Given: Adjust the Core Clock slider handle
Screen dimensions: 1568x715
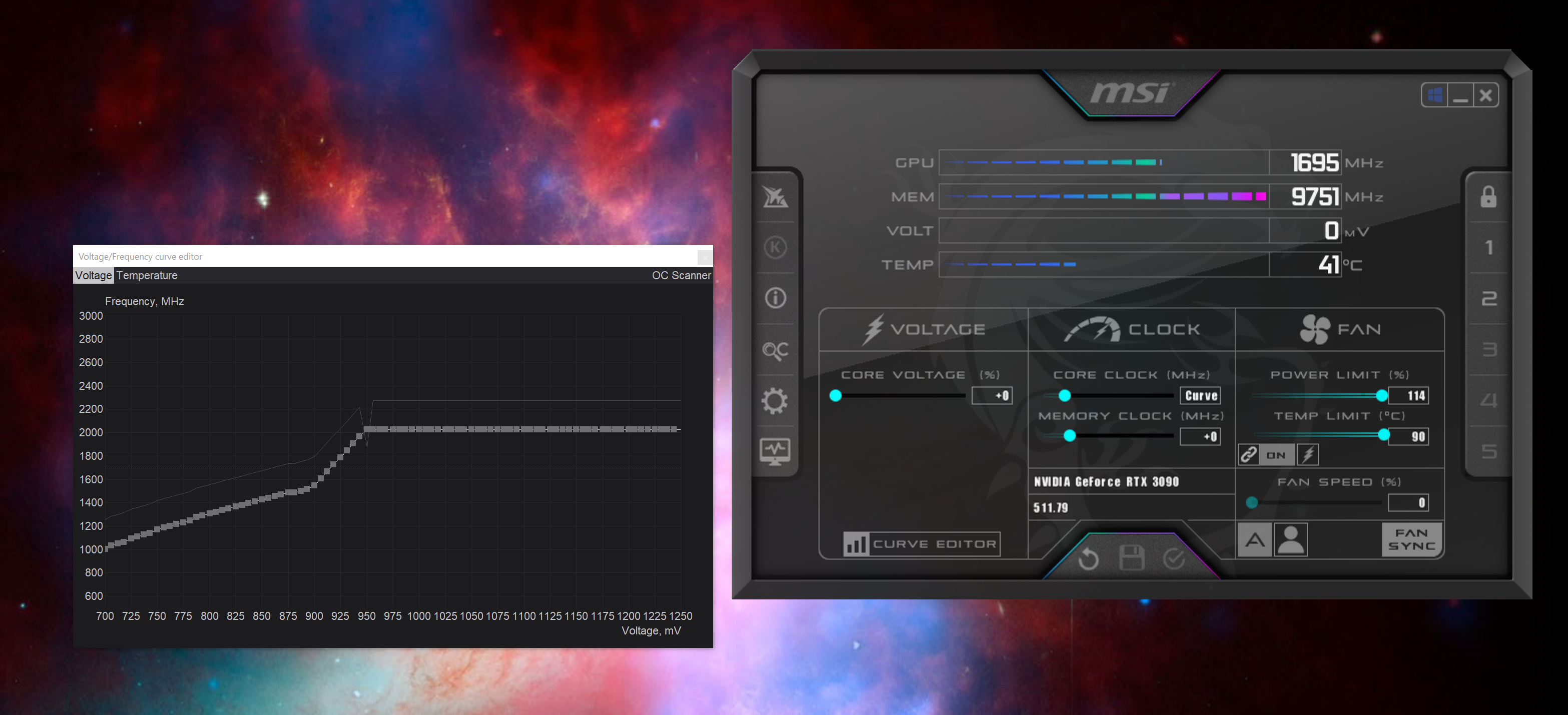Looking at the screenshot, I should 1065,396.
